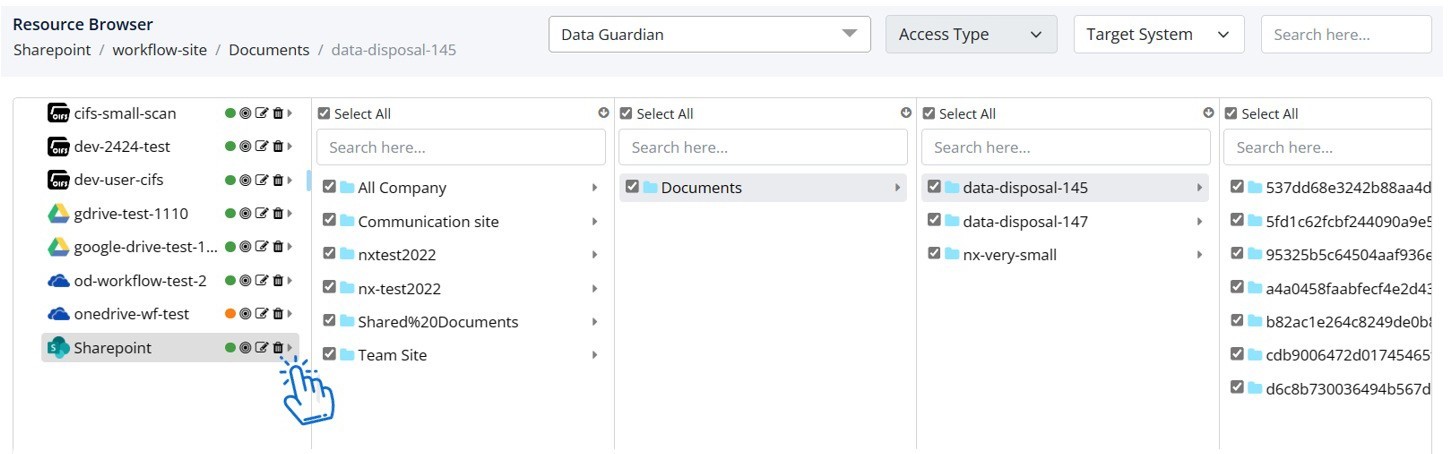Click the trash icon for od-workflow-test-2
Screen dimensions: 1448x454
[x=278, y=281]
